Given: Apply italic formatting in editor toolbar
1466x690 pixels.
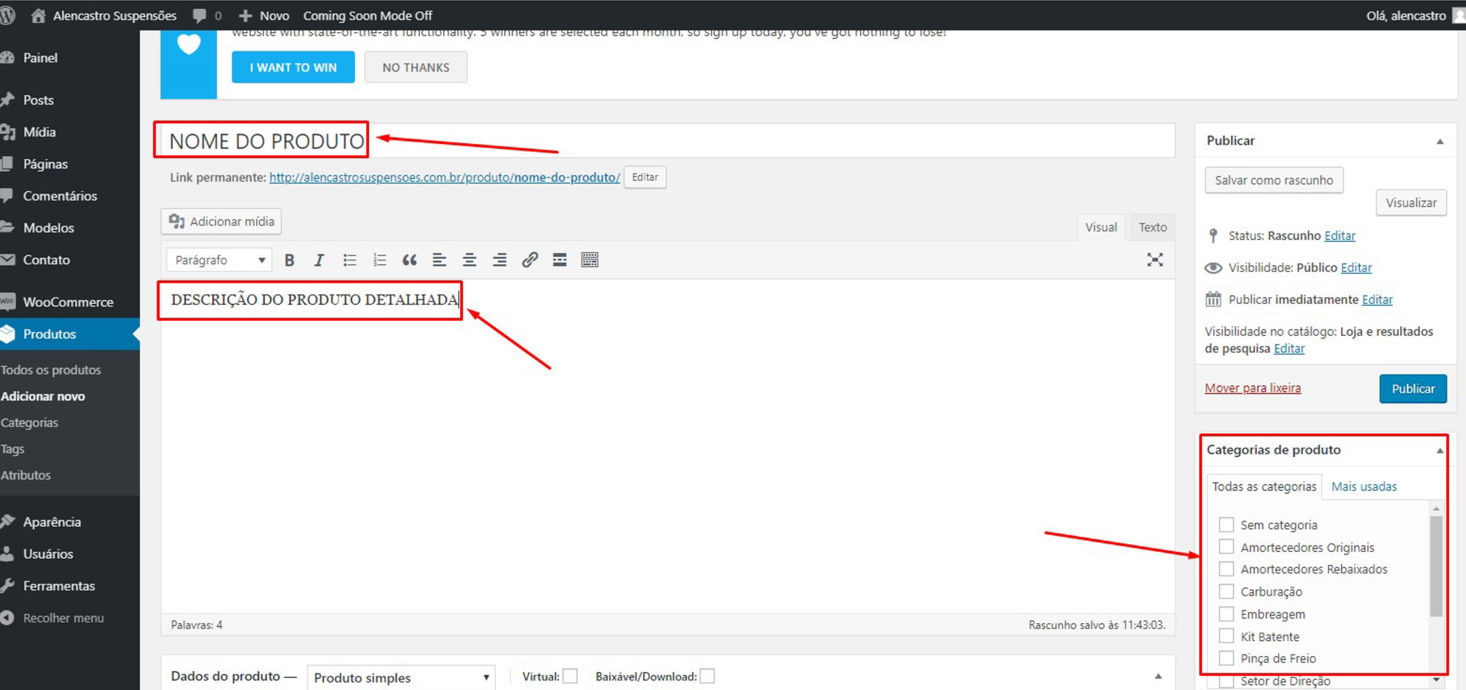Looking at the screenshot, I should (x=319, y=260).
